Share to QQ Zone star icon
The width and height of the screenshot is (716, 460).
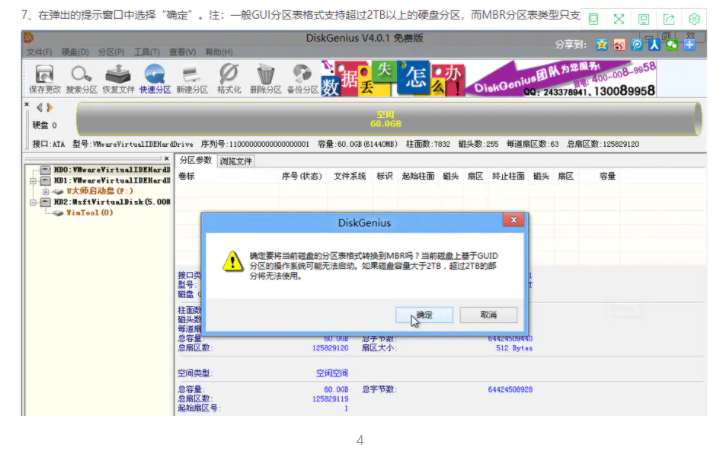click(x=602, y=44)
